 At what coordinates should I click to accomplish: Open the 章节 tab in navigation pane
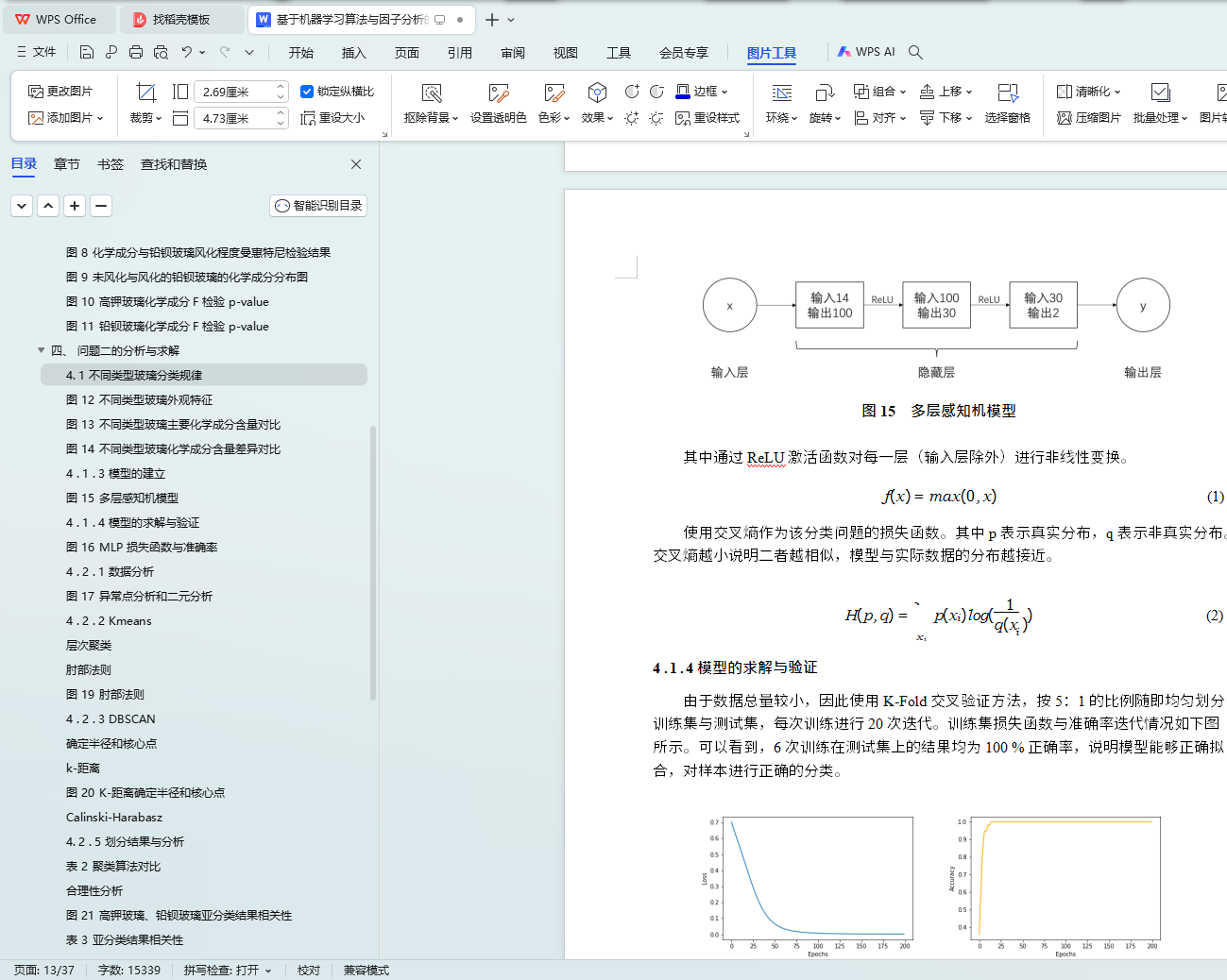pos(67,164)
